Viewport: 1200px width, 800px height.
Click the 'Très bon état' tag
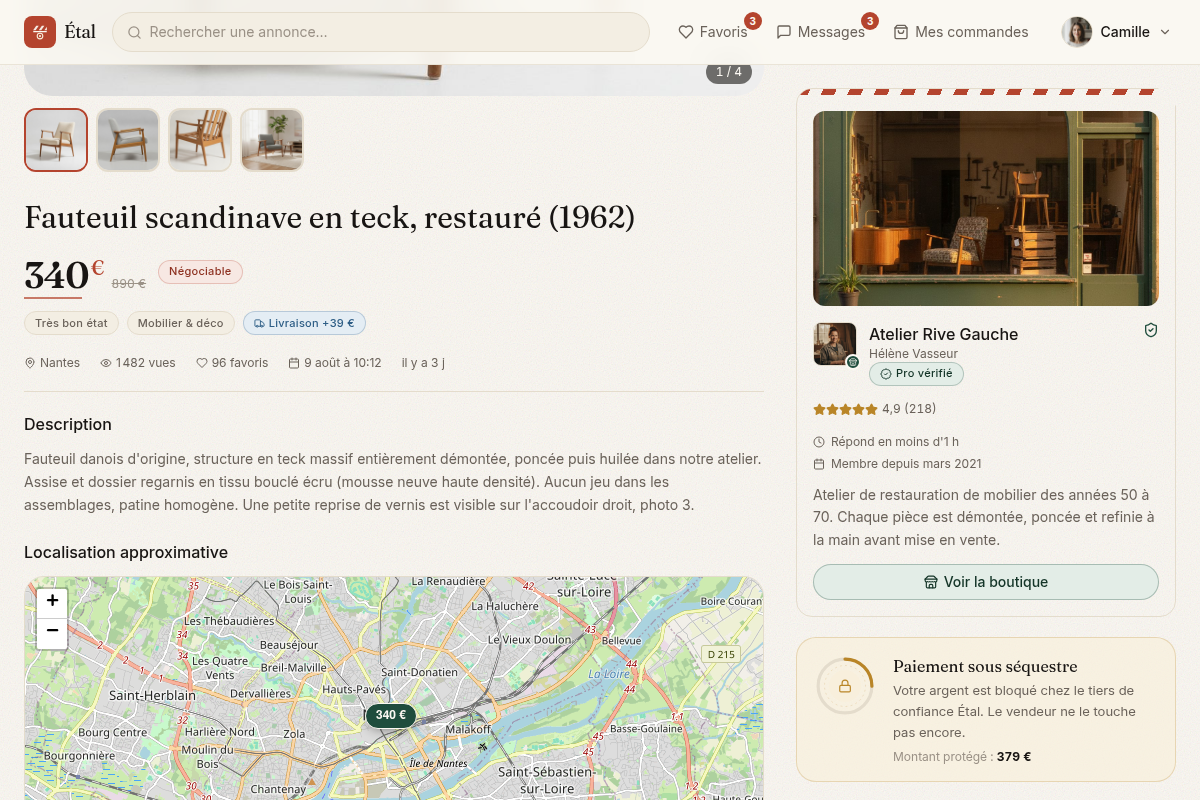coord(72,323)
